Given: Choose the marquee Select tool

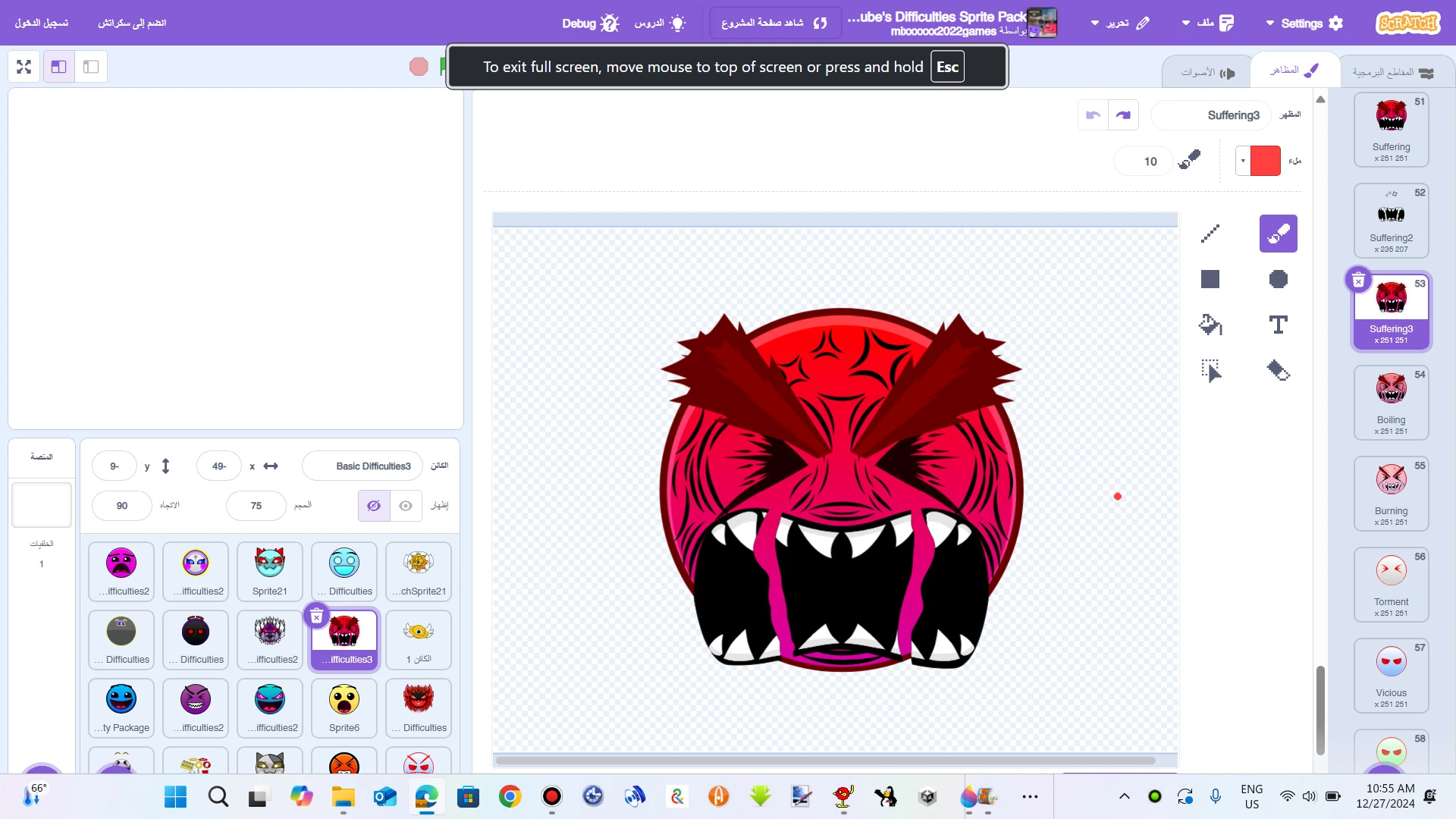Looking at the screenshot, I should click(1210, 370).
